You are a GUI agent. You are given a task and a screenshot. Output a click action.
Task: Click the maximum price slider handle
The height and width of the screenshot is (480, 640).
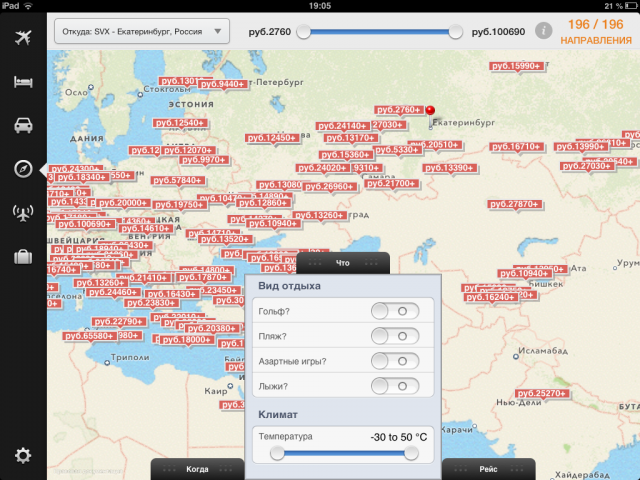point(456,32)
